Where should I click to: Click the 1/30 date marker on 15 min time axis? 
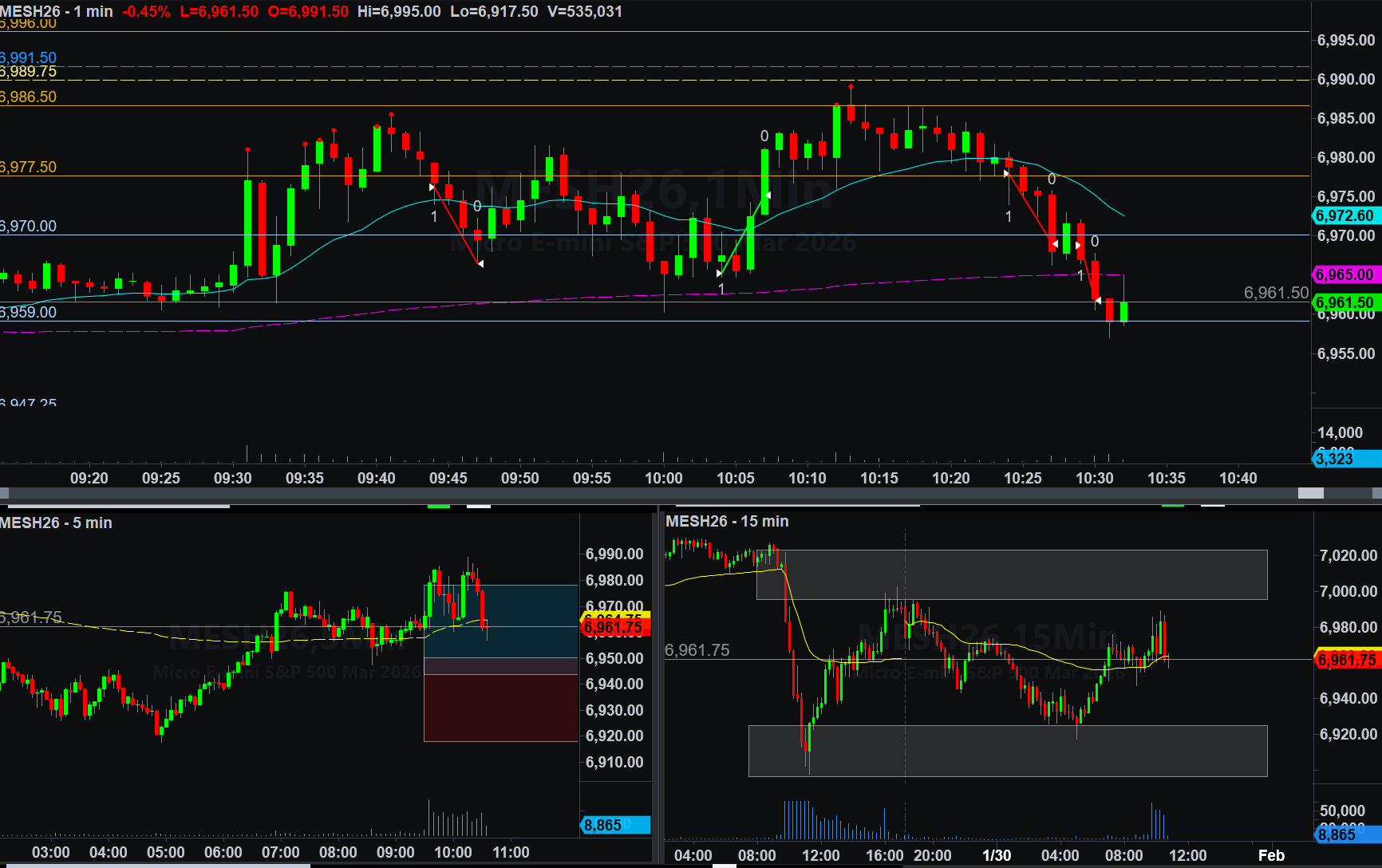997,855
